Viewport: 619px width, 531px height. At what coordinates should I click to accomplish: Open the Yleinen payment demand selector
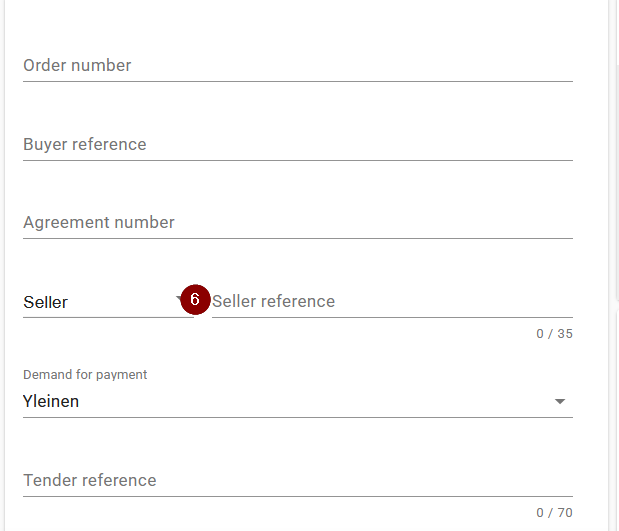(x=298, y=402)
